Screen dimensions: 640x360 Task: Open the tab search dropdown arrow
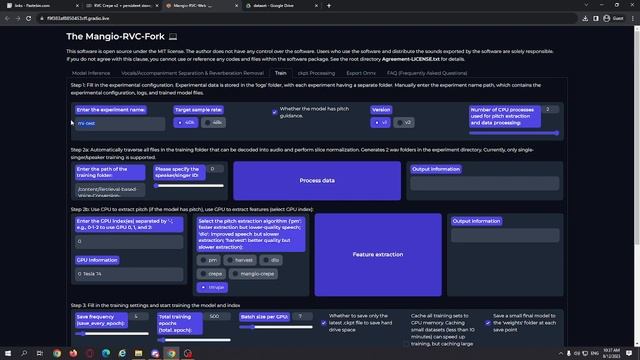click(x=586, y=5)
